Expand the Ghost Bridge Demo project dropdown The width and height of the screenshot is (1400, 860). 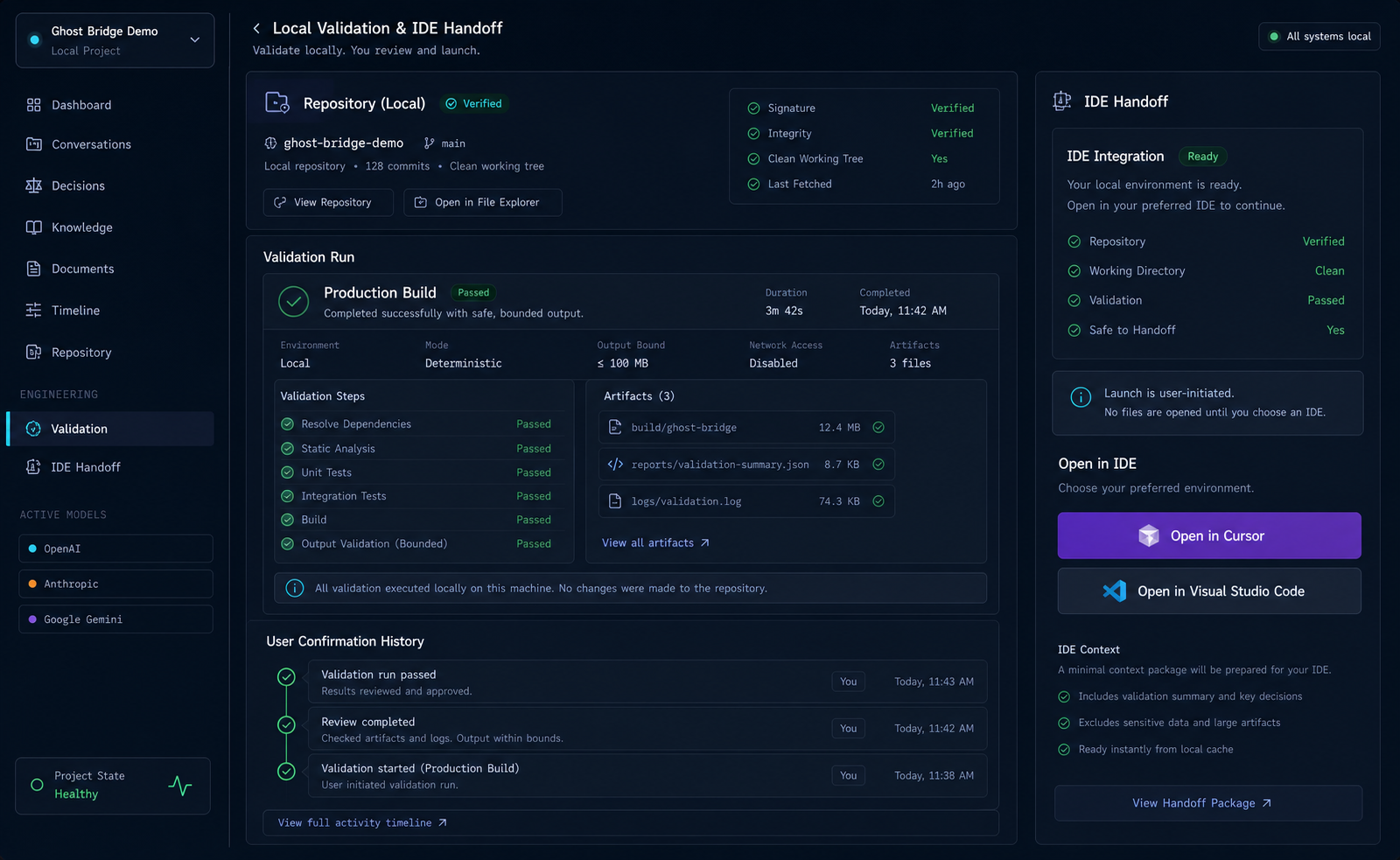point(115,40)
